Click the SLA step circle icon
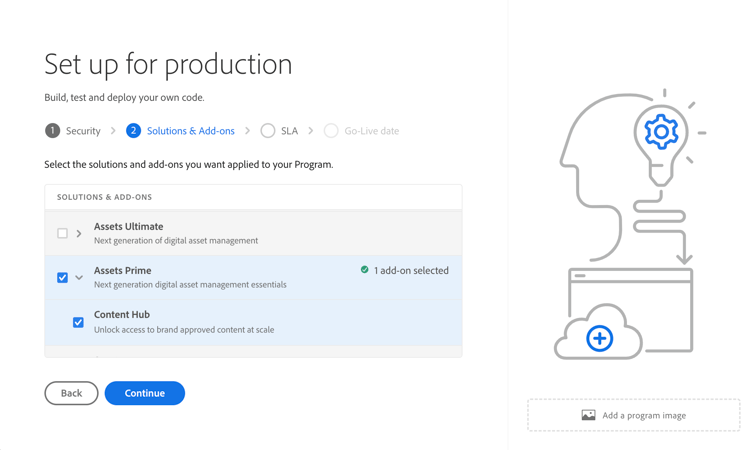The width and height of the screenshot is (750, 450). pyautogui.click(x=268, y=131)
